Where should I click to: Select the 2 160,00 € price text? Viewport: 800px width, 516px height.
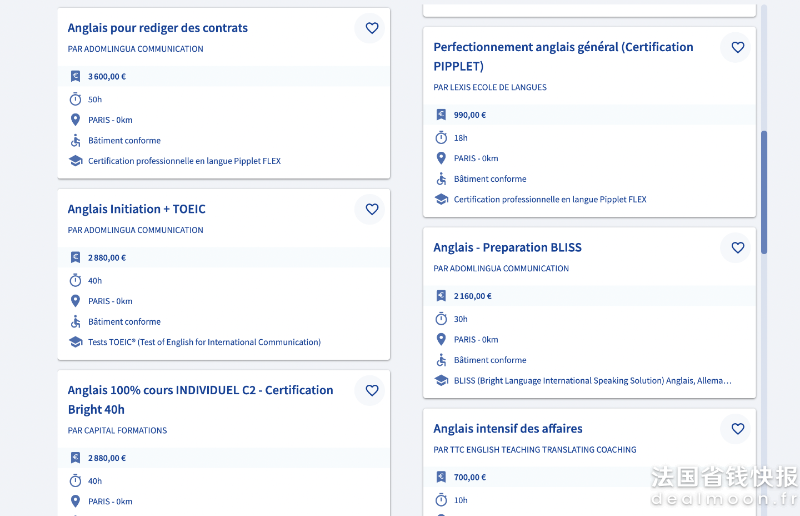(x=473, y=296)
